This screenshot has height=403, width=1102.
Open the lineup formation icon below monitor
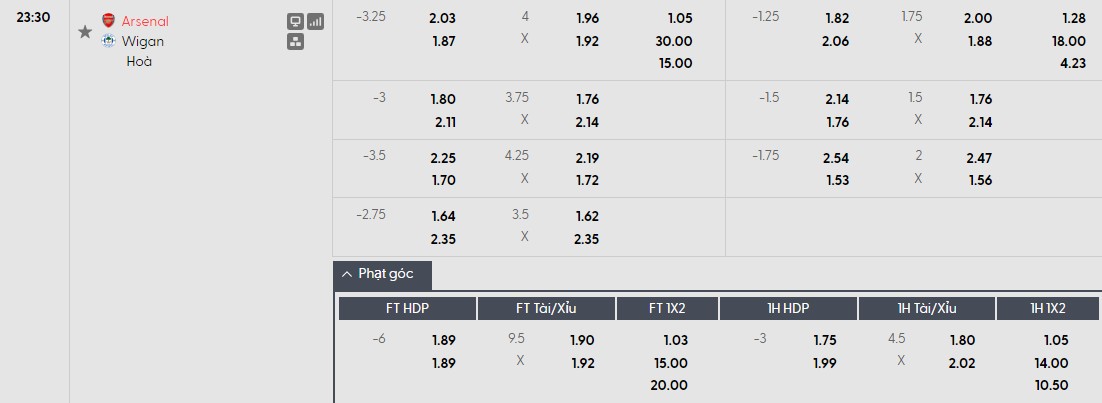pos(295,41)
